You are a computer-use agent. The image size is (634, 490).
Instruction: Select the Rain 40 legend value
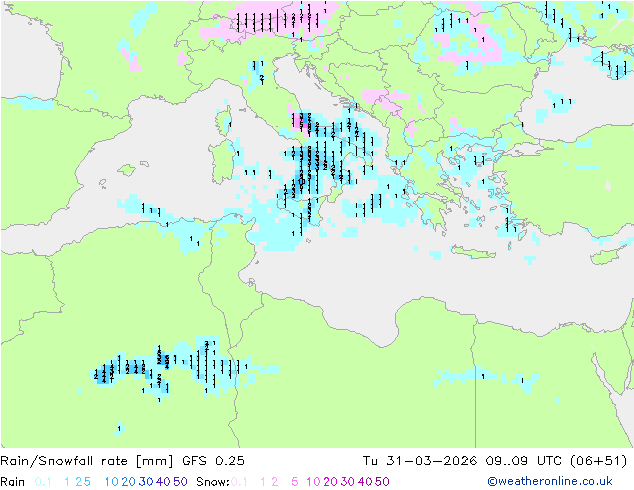(x=163, y=482)
